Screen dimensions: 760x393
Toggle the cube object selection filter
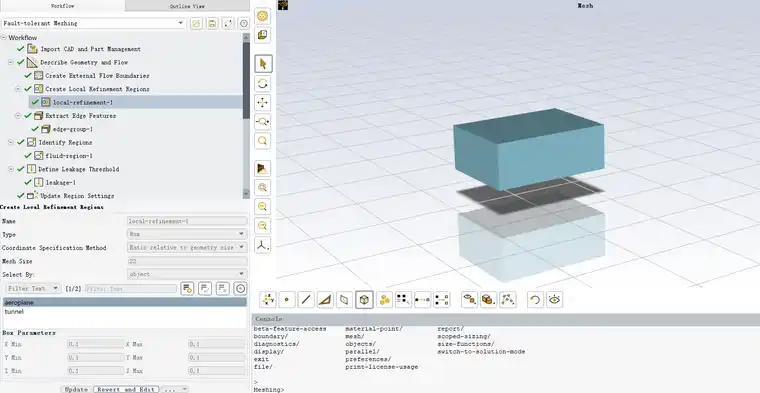click(x=364, y=300)
